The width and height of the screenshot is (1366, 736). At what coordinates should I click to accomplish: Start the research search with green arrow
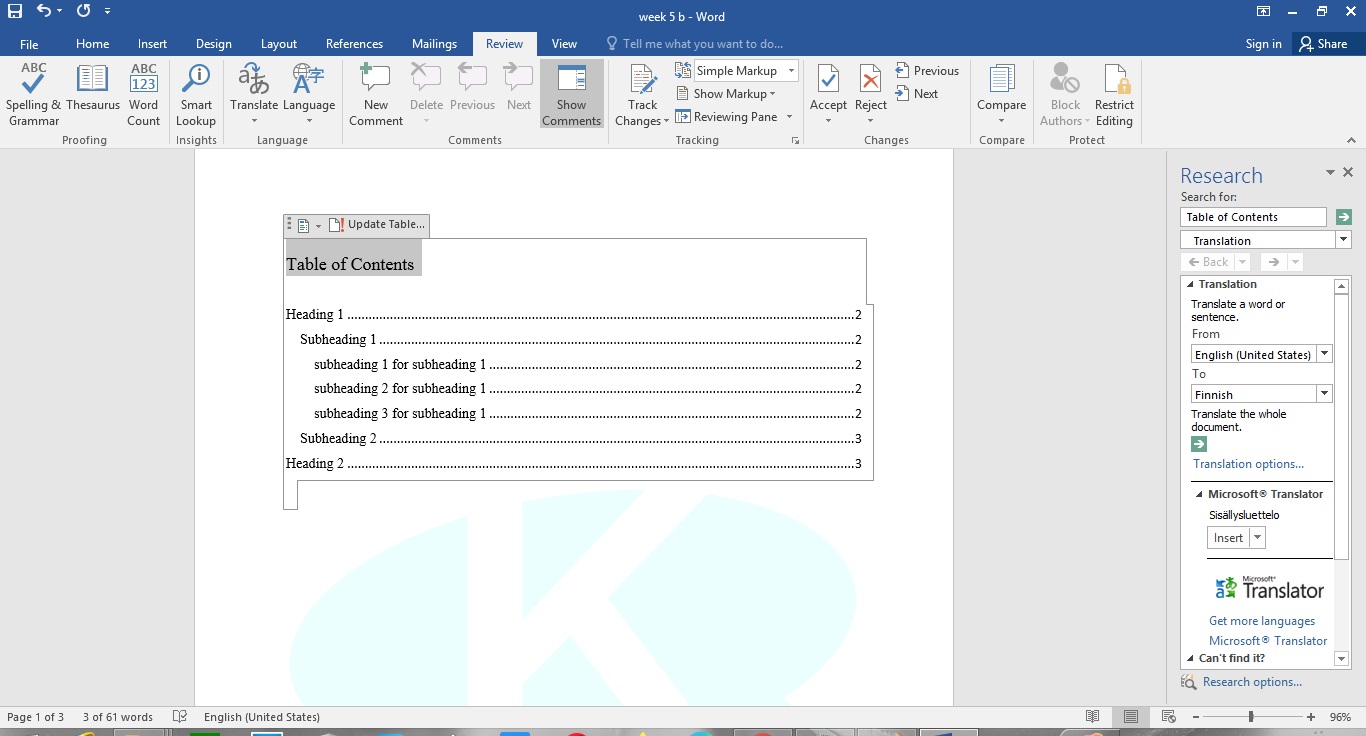[x=1343, y=217]
